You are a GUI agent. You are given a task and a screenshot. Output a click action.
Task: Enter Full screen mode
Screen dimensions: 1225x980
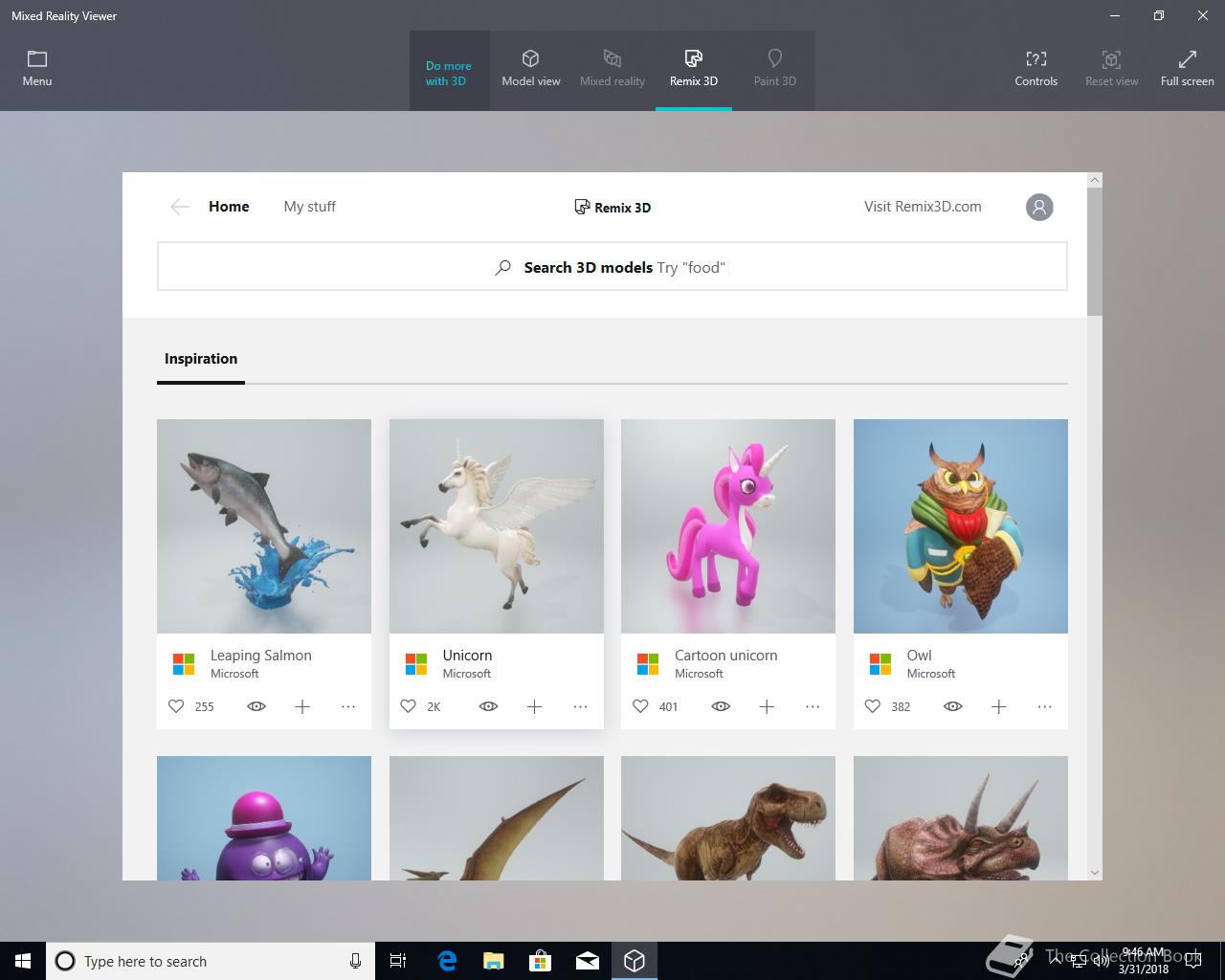click(x=1188, y=69)
